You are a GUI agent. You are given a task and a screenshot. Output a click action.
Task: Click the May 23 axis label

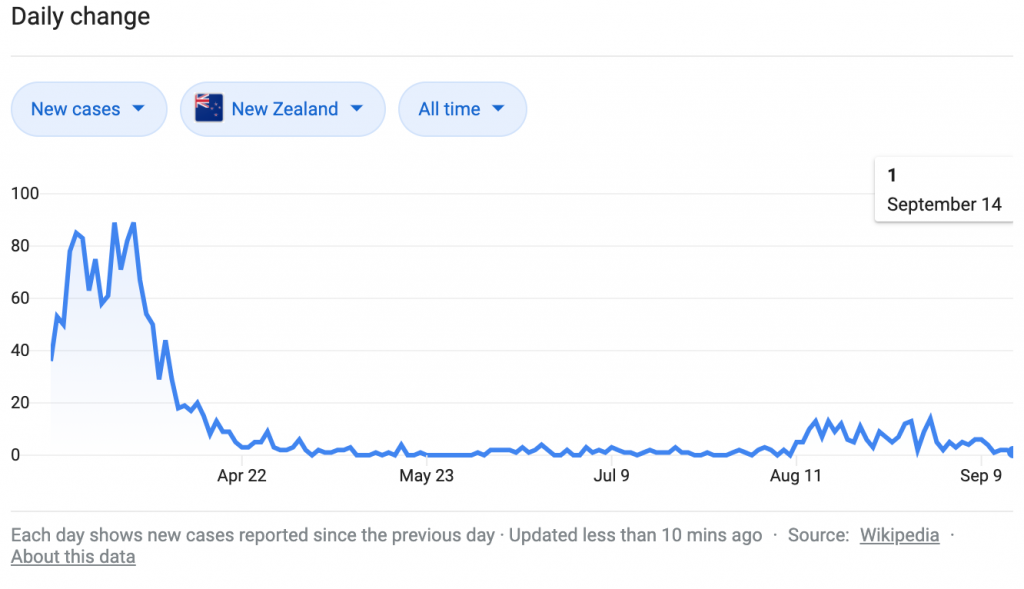426,475
